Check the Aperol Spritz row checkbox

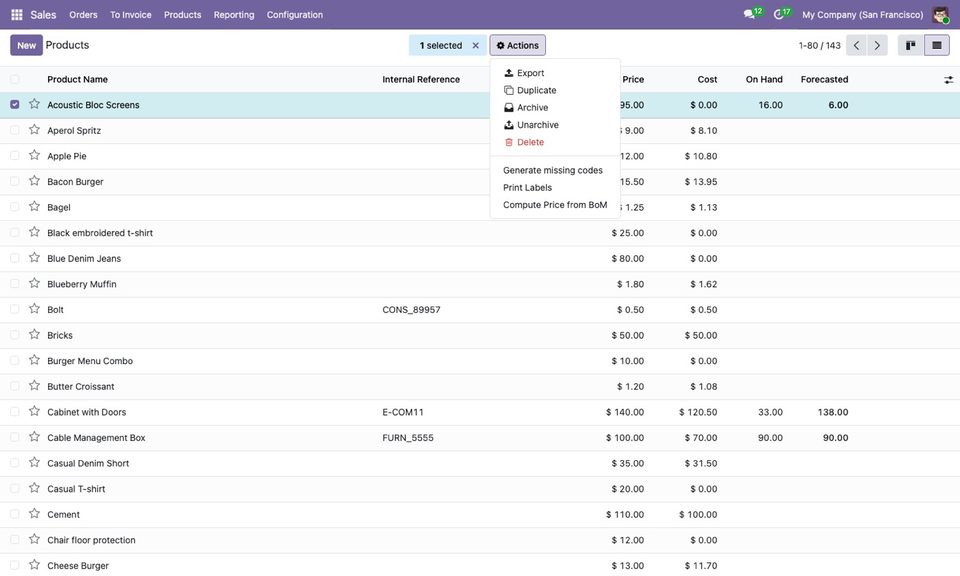coord(15,130)
